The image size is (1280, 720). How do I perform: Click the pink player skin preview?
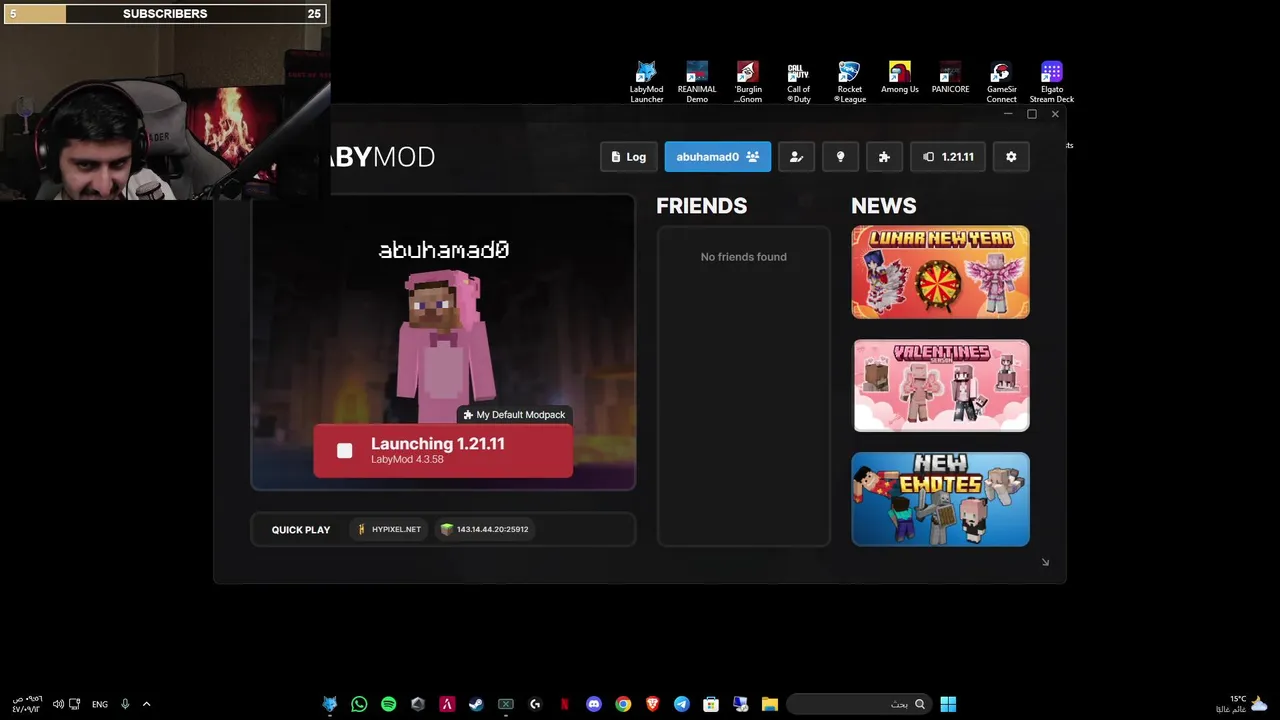point(444,345)
